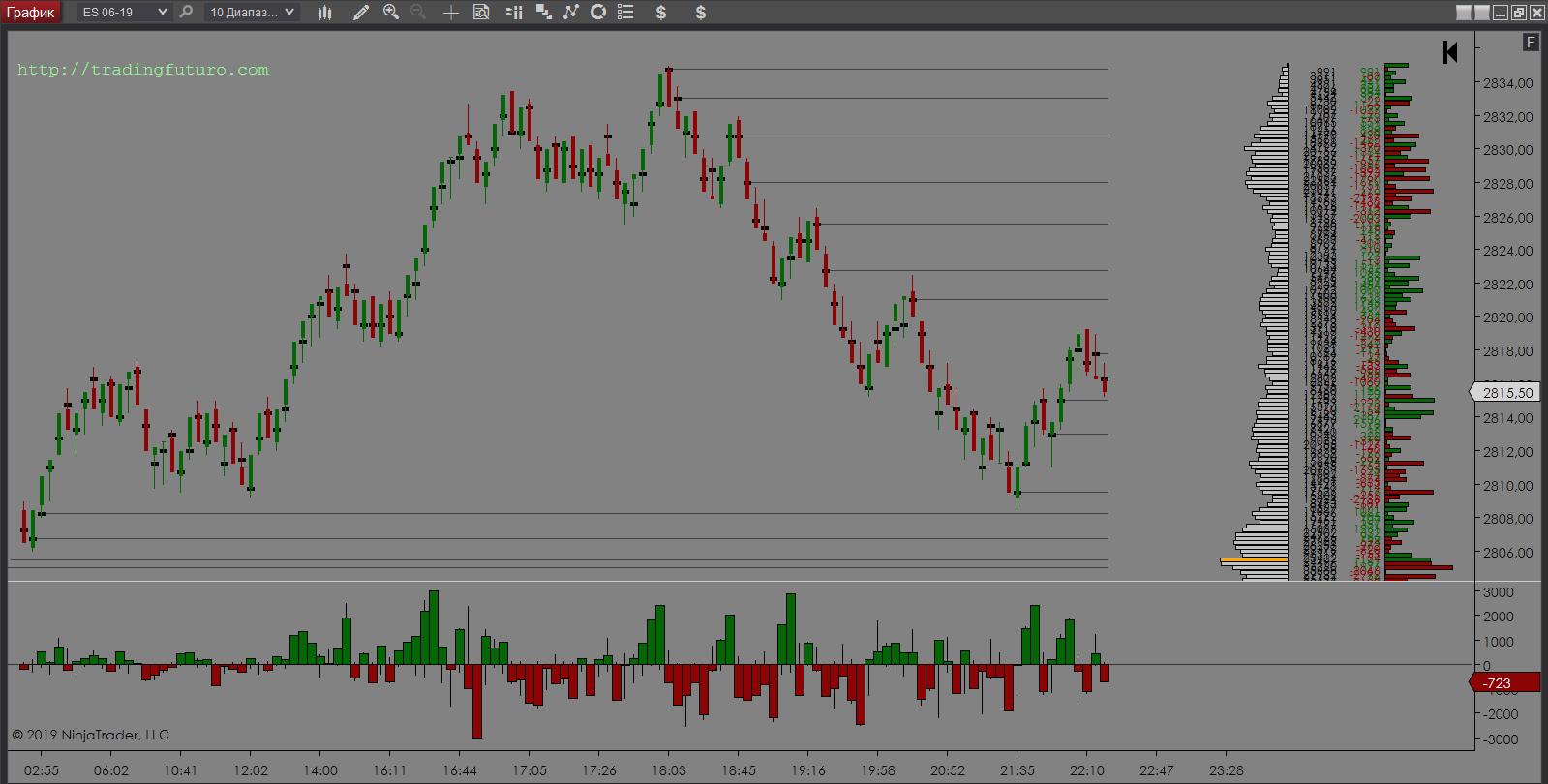Open the chart style bars icon

(x=324, y=13)
